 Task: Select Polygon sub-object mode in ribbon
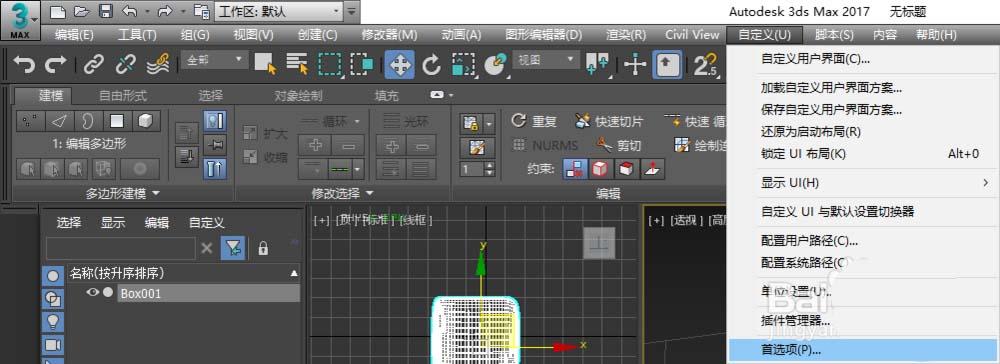pos(117,120)
